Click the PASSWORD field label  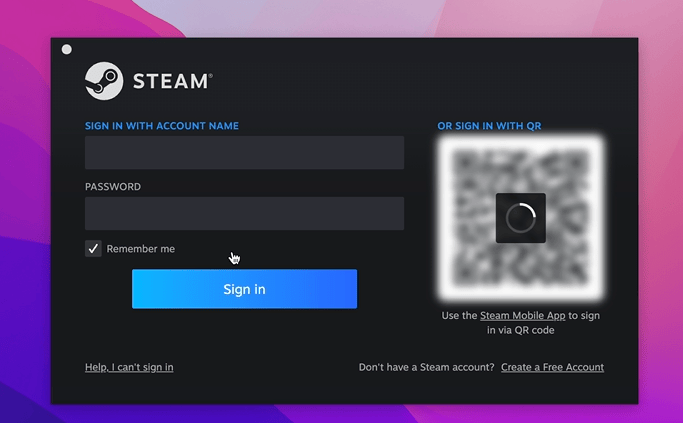pyautogui.click(x=113, y=187)
